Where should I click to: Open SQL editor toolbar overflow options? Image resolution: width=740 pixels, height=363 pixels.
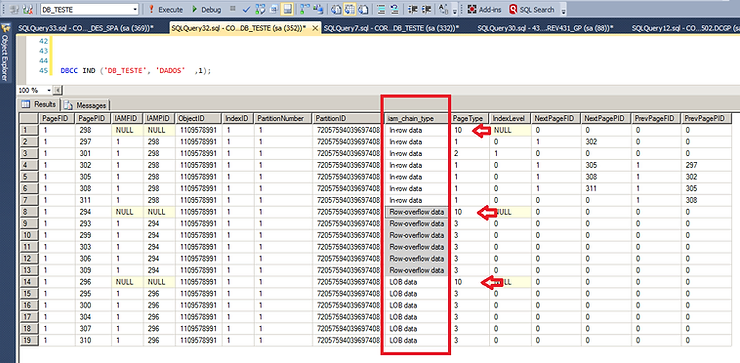coord(455,10)
